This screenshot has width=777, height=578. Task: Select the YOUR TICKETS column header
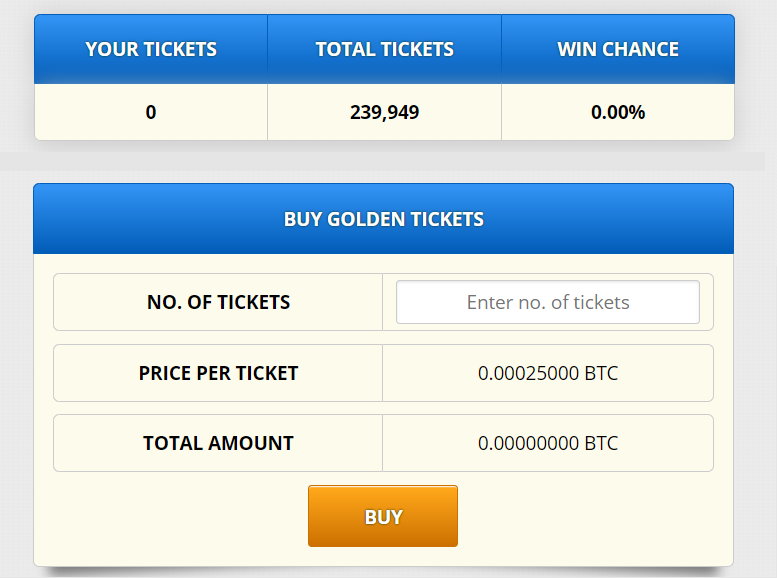[x=151, y=49]
